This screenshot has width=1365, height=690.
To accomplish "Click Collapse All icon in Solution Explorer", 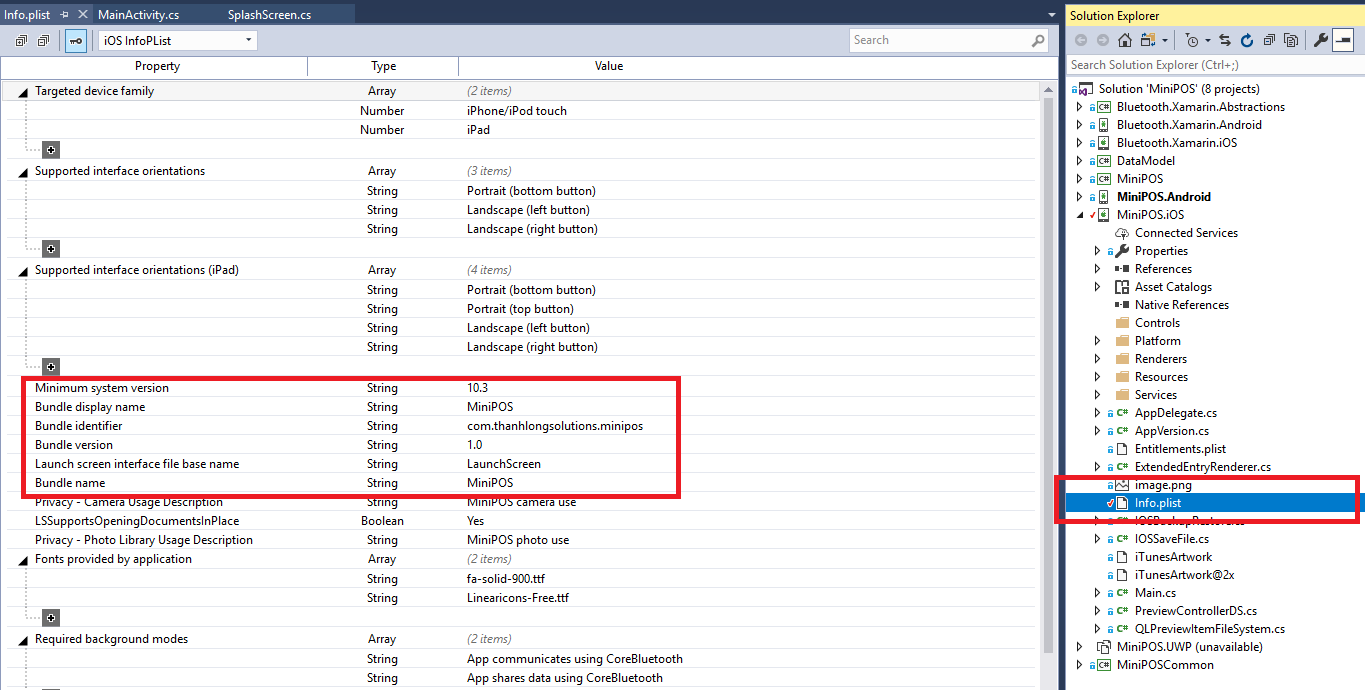I will 1269,40.
